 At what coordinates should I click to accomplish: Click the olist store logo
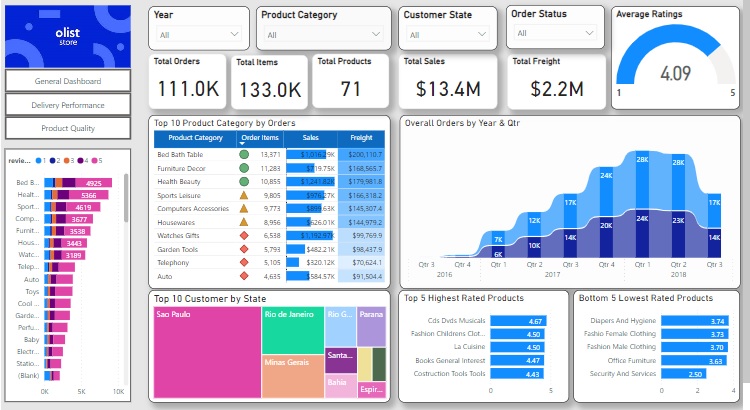(x=68, y=36)
